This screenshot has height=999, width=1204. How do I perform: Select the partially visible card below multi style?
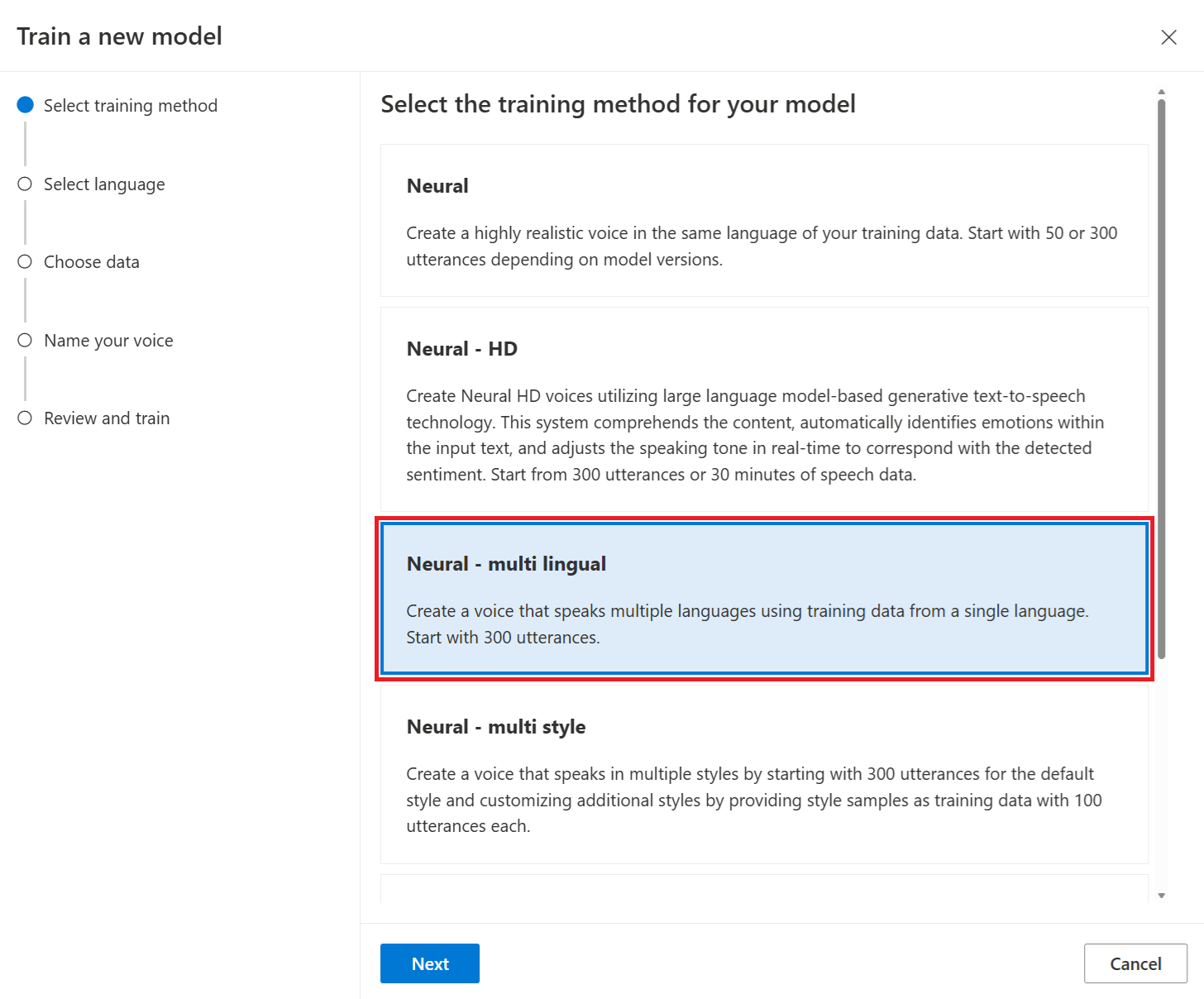(764, 889)
